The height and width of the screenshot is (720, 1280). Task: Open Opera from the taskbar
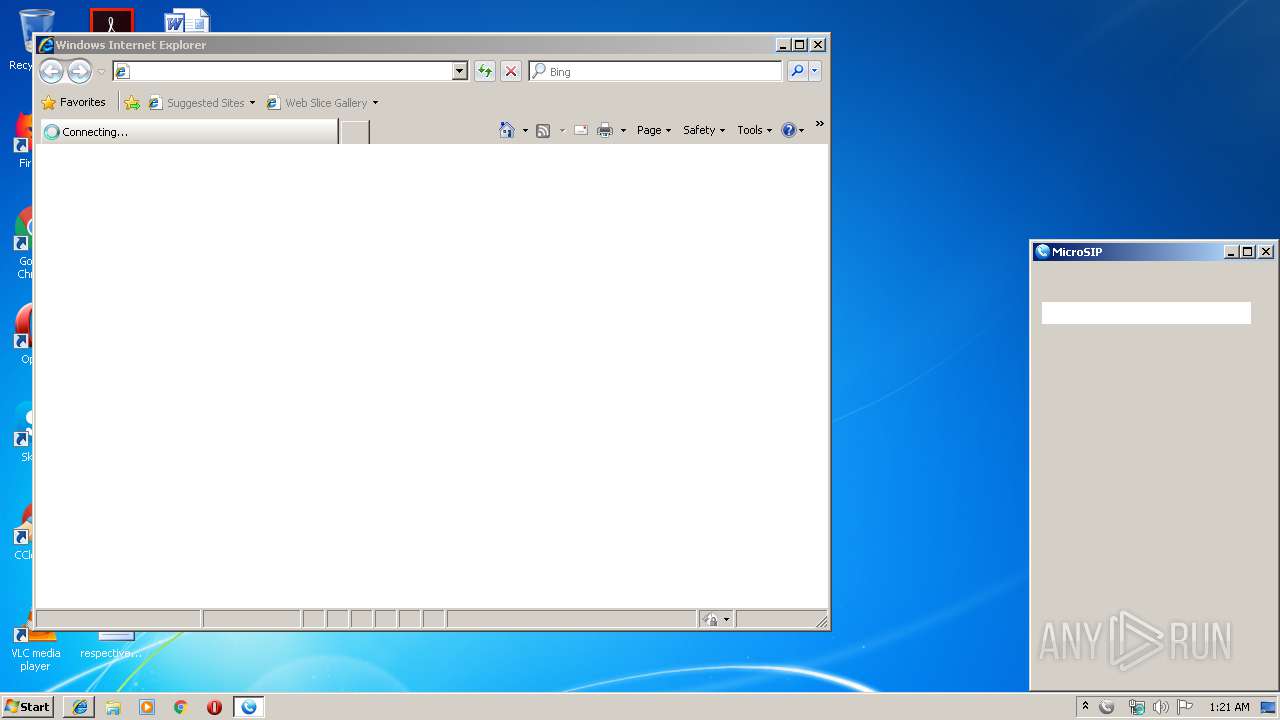(214, 707)
